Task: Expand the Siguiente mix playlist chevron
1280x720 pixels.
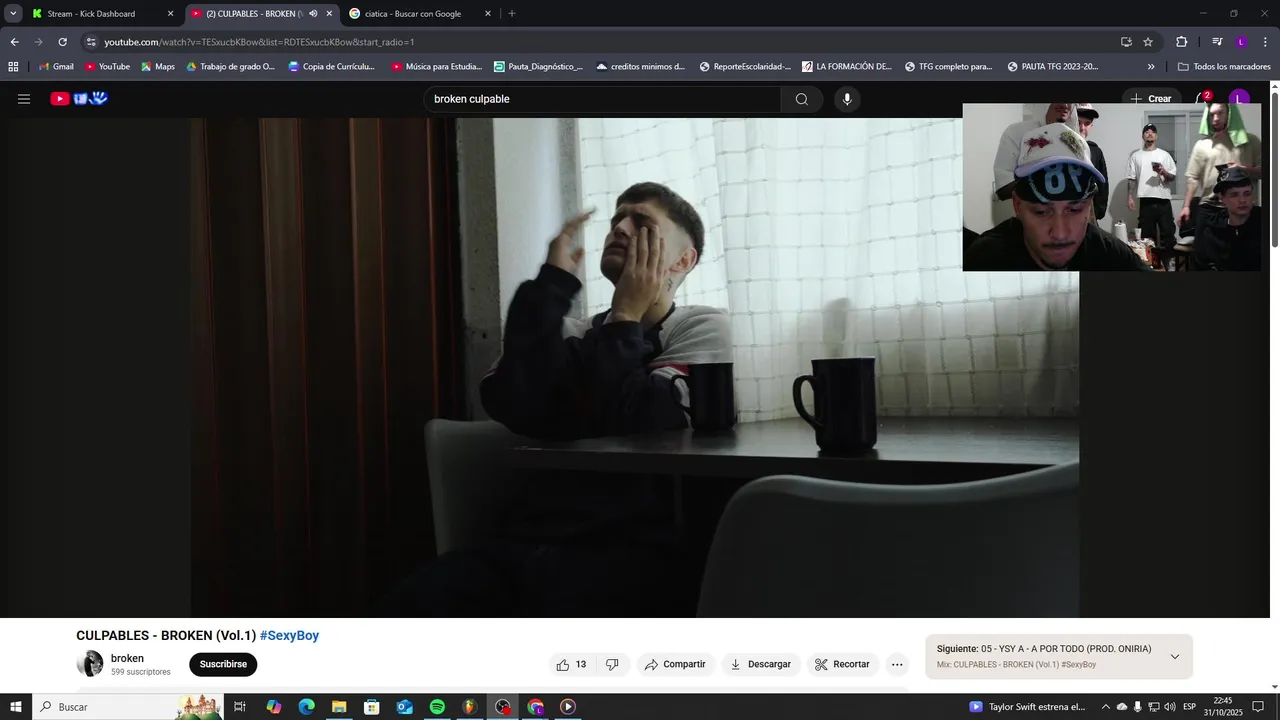Action: click(1174, 657)
